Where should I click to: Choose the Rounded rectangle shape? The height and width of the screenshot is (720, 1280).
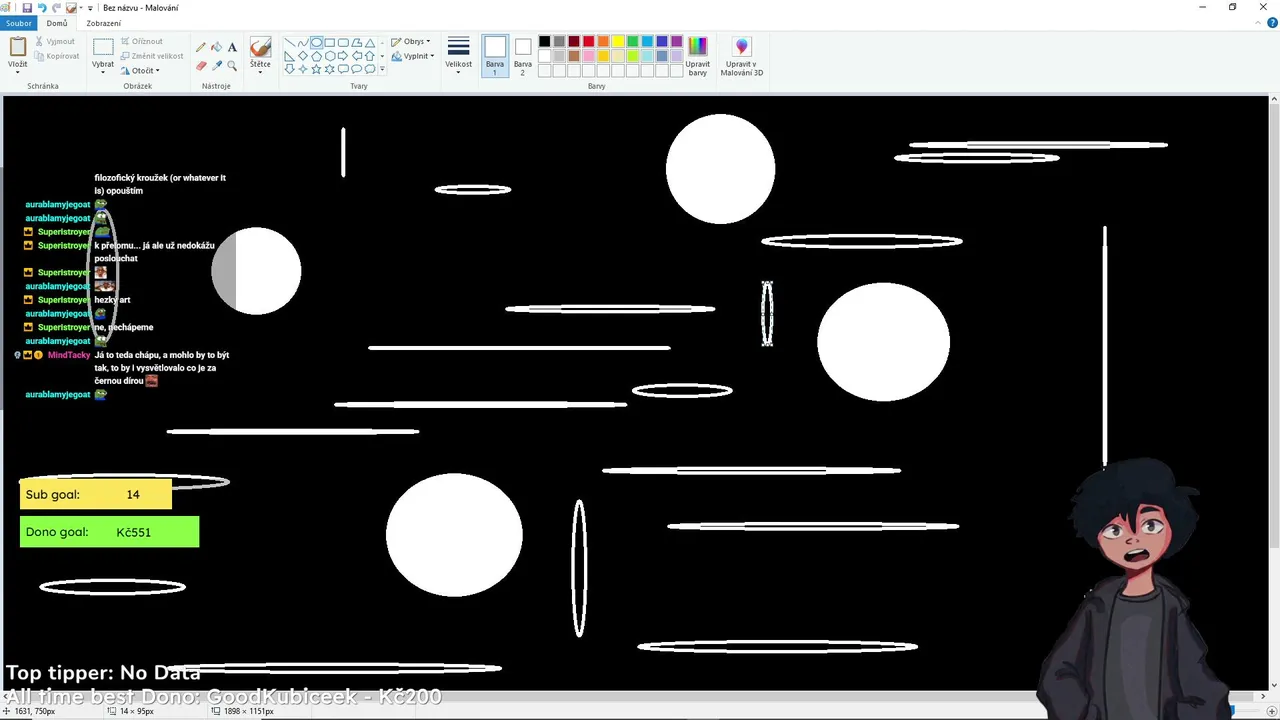pyautogui.click(x=343, y=43)
